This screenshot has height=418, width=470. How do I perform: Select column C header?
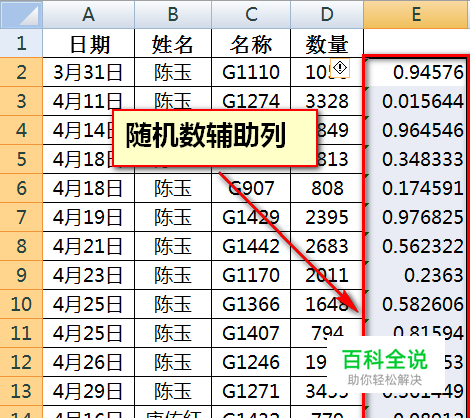(251, 14)
